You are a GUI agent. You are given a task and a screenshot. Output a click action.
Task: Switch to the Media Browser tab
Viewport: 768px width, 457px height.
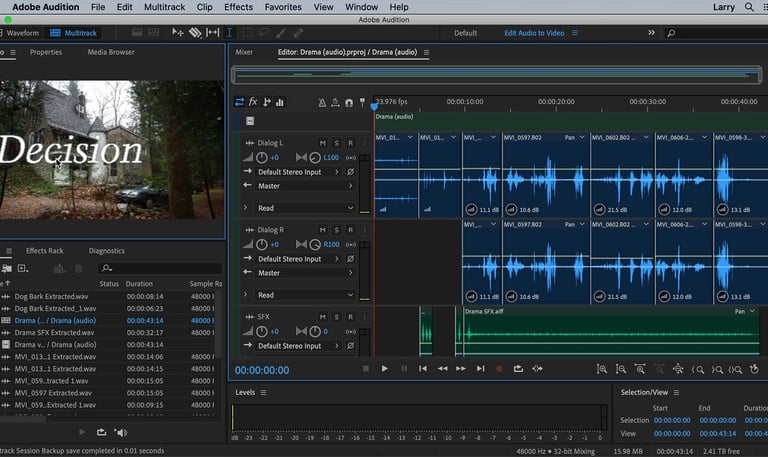(x=111, y=52)
